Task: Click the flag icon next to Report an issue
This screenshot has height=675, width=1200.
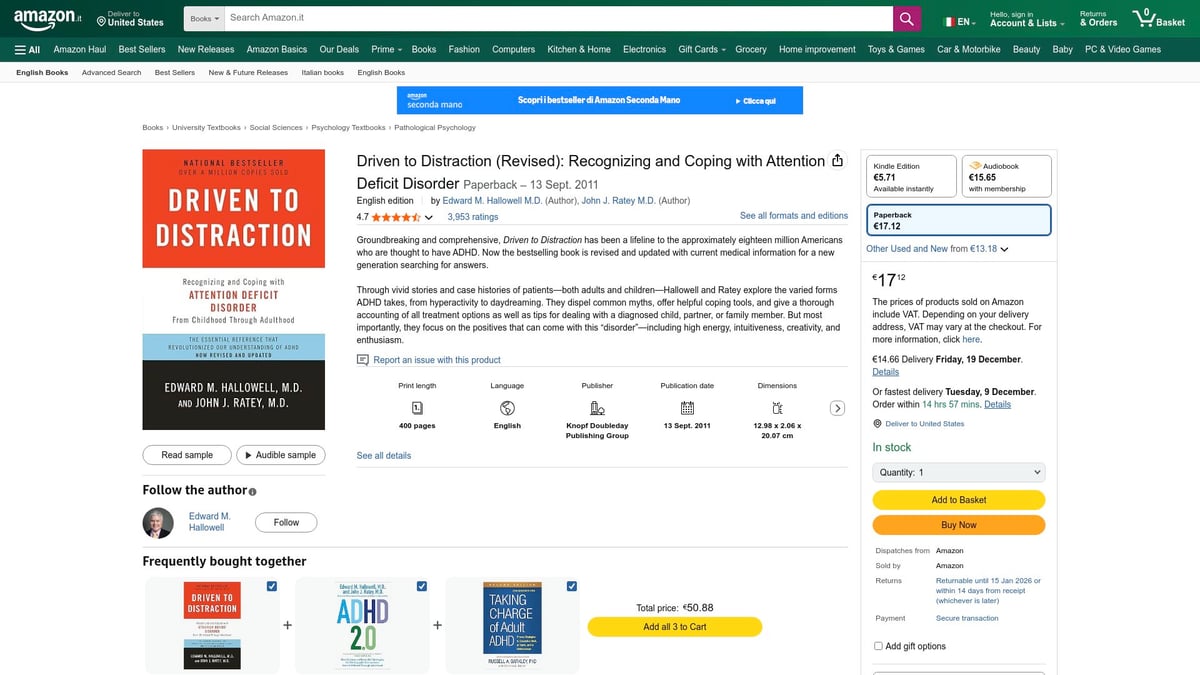Action: click(x=363, y=359)
